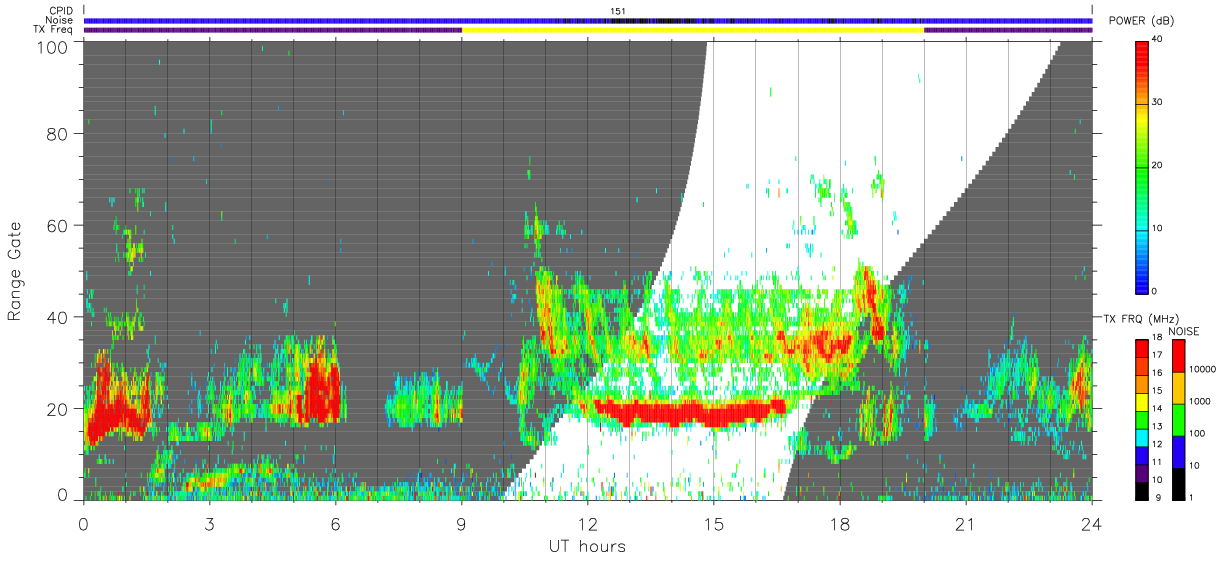Click the 40 label on the POWER color bar
1228x567 pixels.
1157,40
